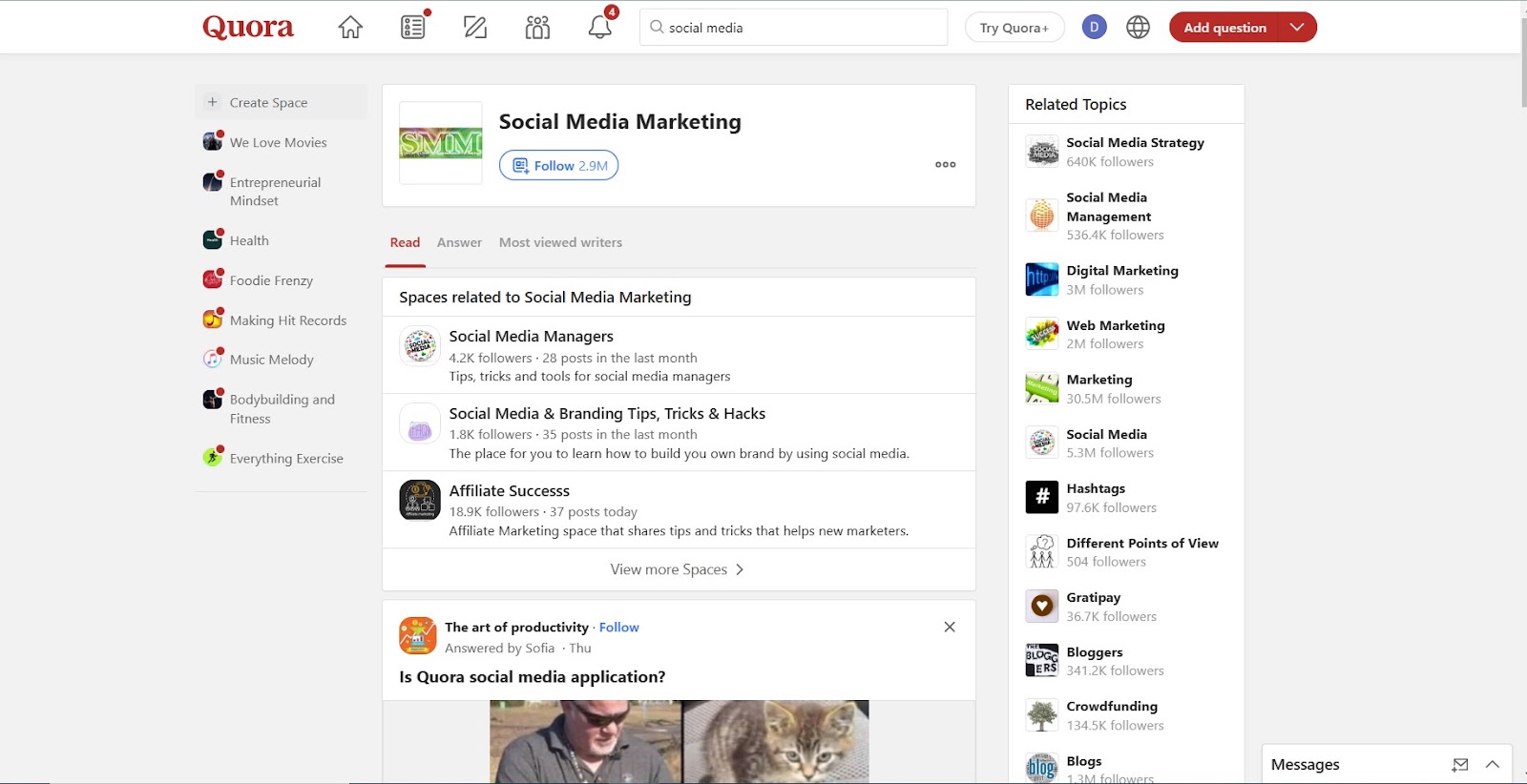Click 'Spaces related to Social Media Marketing' heading

(545, 298)
